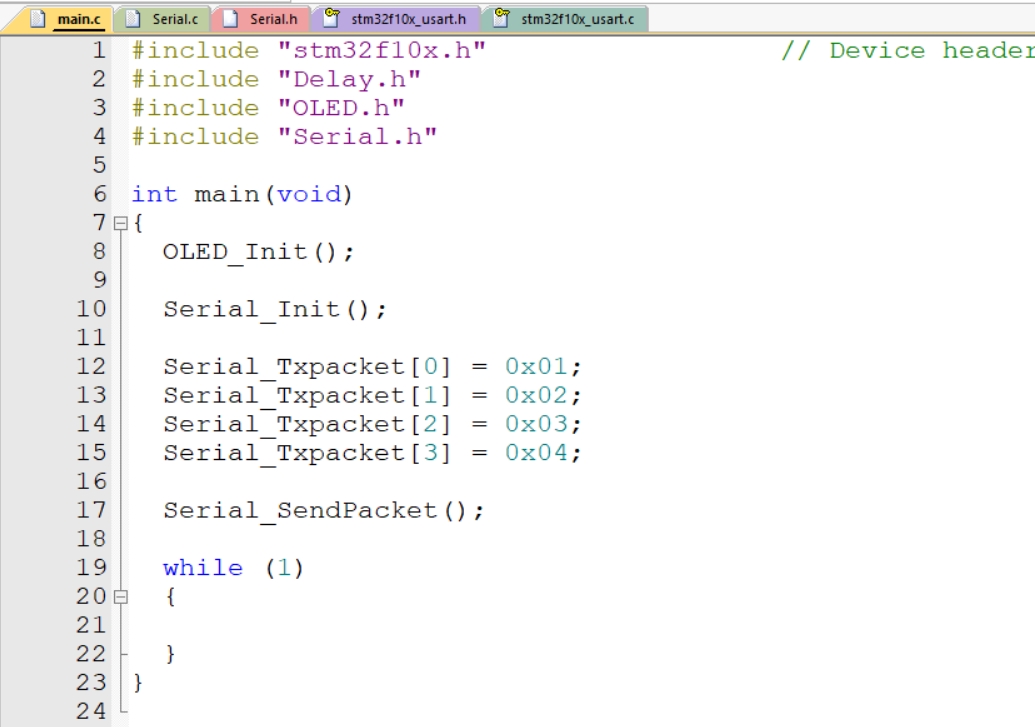Click the Serial.c file icon
The image size is (1035, 727).
pos(133,18)
